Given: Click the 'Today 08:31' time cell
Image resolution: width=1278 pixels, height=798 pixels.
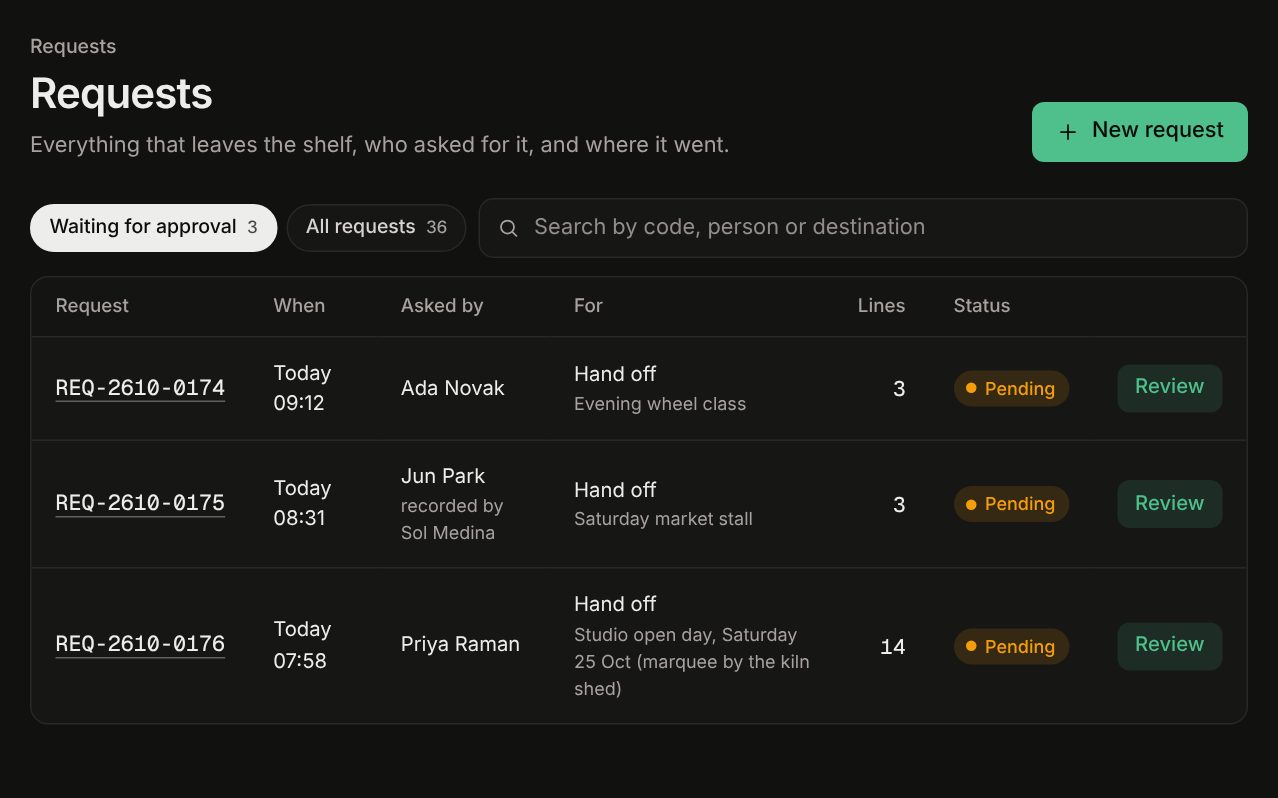Looking at the screenshot, I should 302,503.
